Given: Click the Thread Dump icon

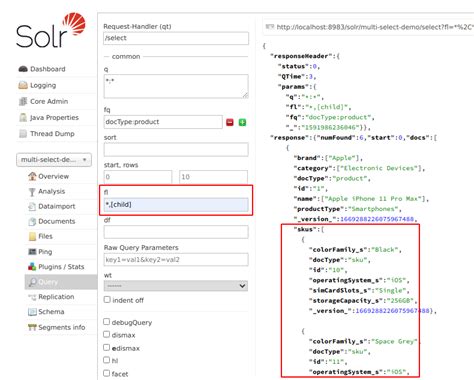Looking at the screenshot, I should 23,134.
